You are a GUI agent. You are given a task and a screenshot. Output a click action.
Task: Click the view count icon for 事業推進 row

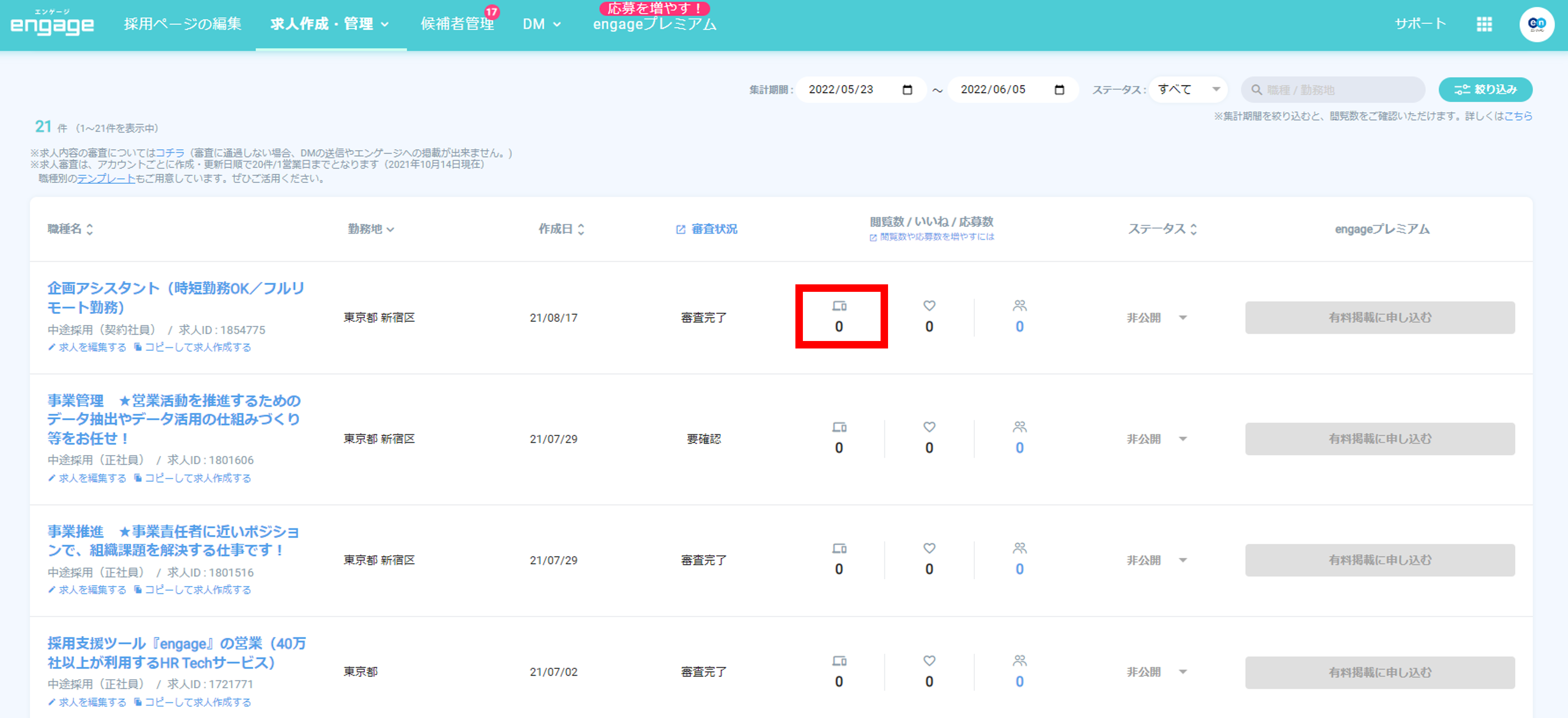point(839,548)
